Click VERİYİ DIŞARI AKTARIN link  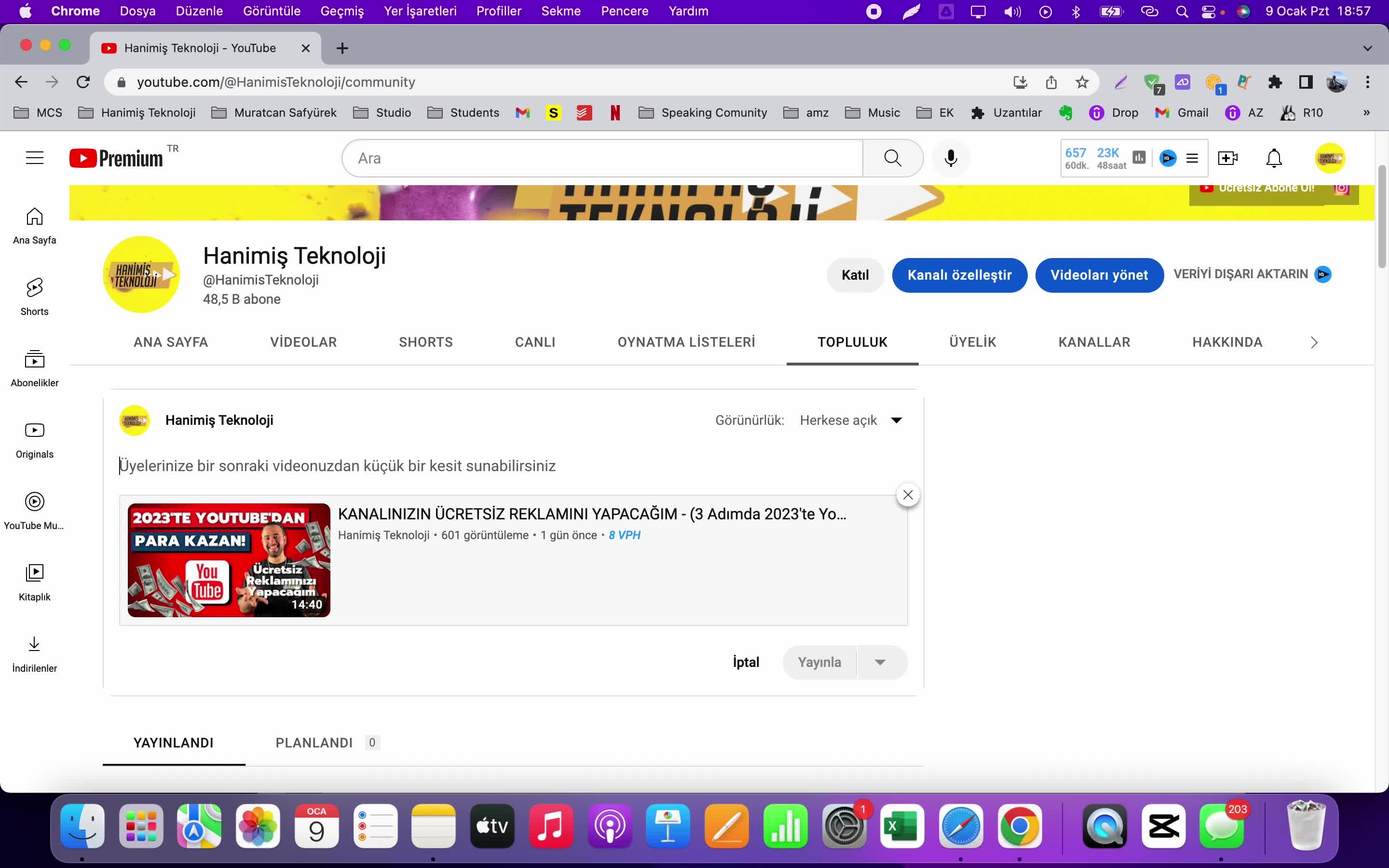[x=1241, y=274]
